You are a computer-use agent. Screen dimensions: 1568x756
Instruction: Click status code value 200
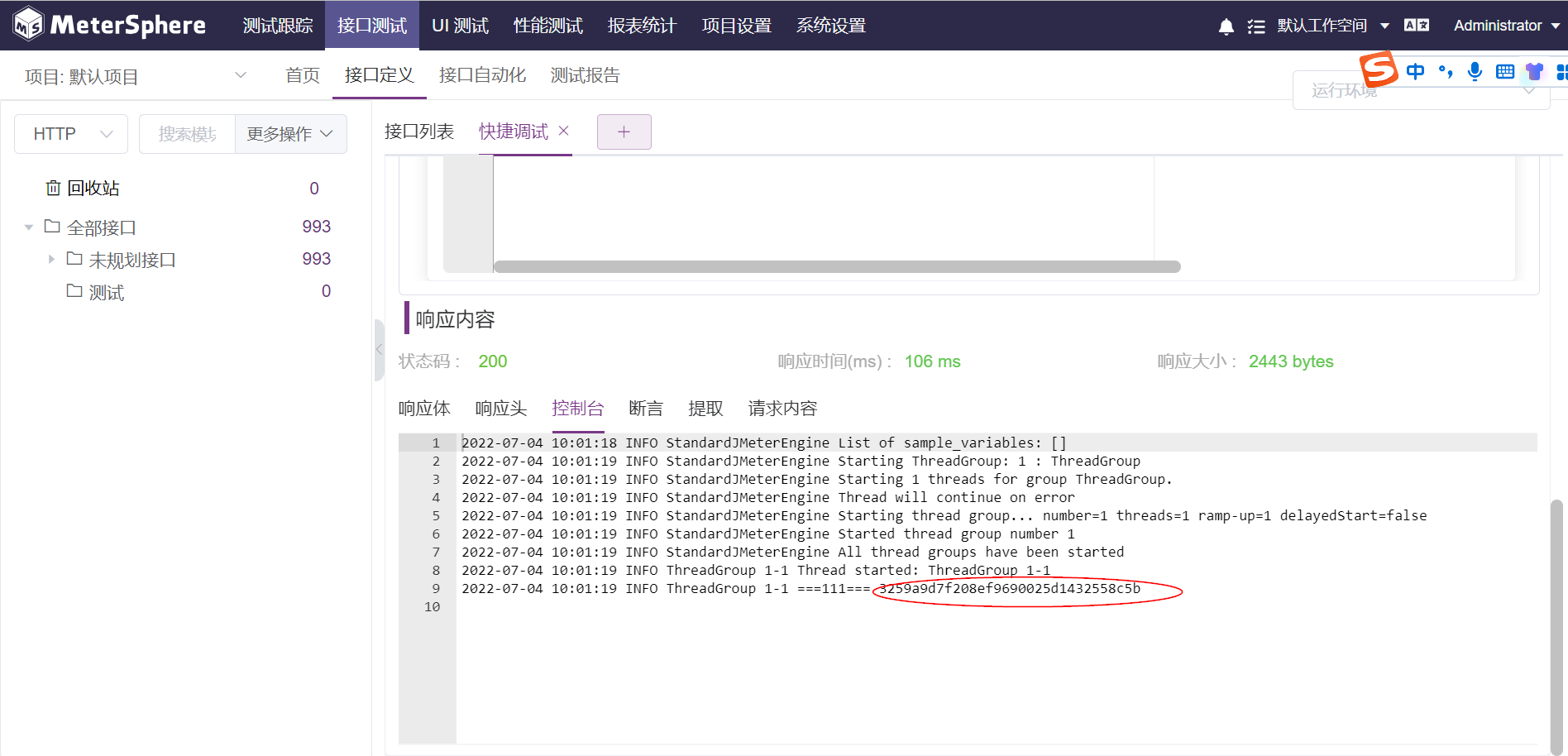[493, 361]
